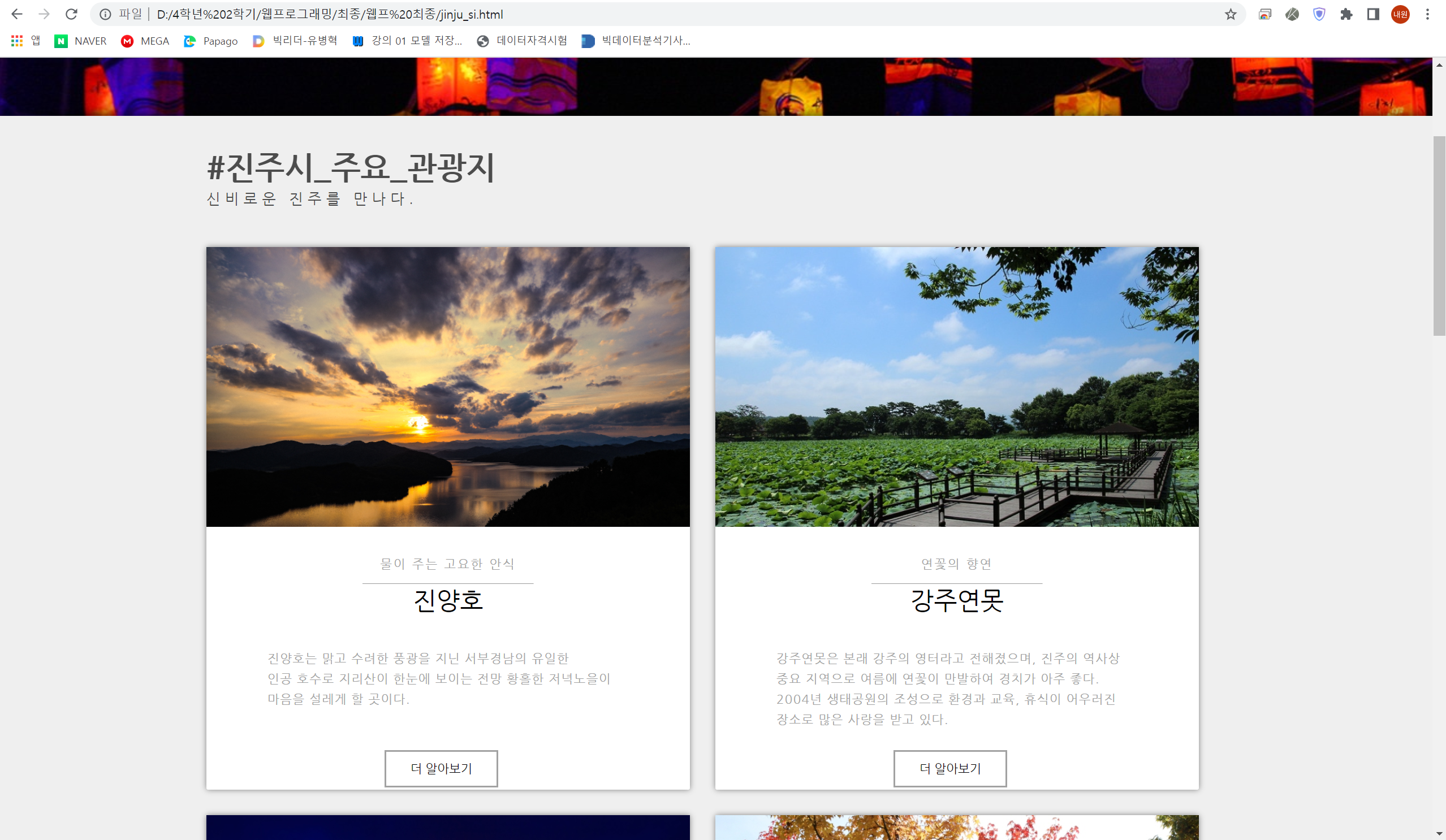
Task: Open the Extensions puzzle-piece menu
Action: pos(1346,14)
